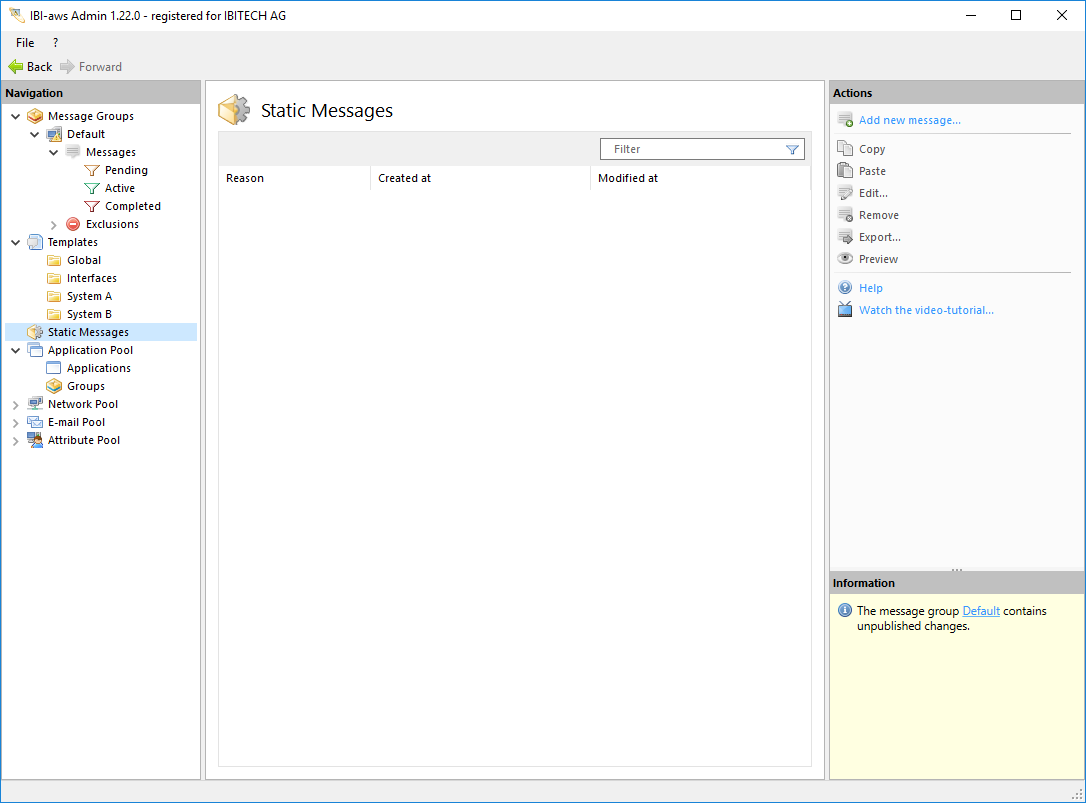Click the Preview eye icon
1086x803 pixels.
pos(845,259)
